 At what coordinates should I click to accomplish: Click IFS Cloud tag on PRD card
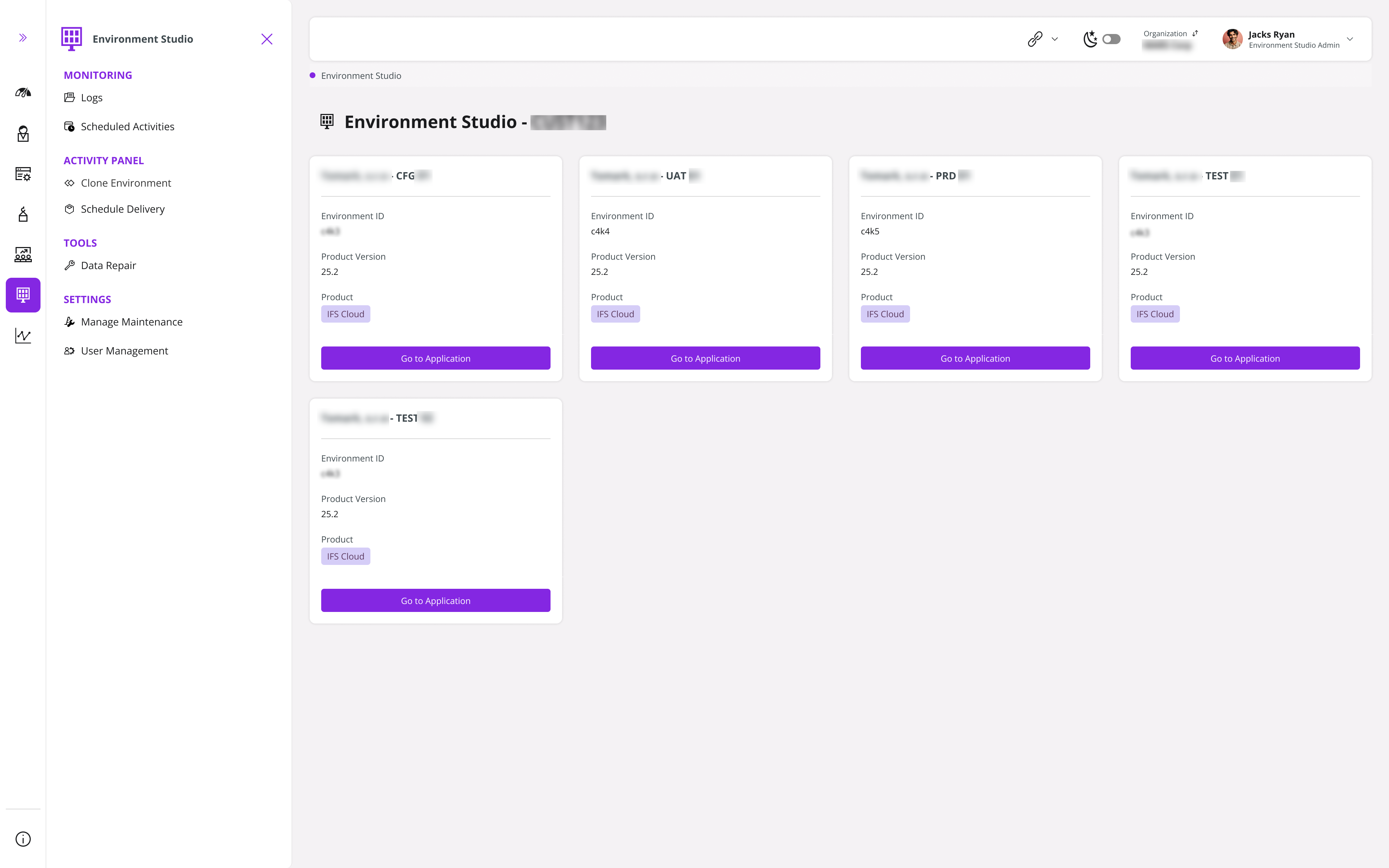coord(885,314)
